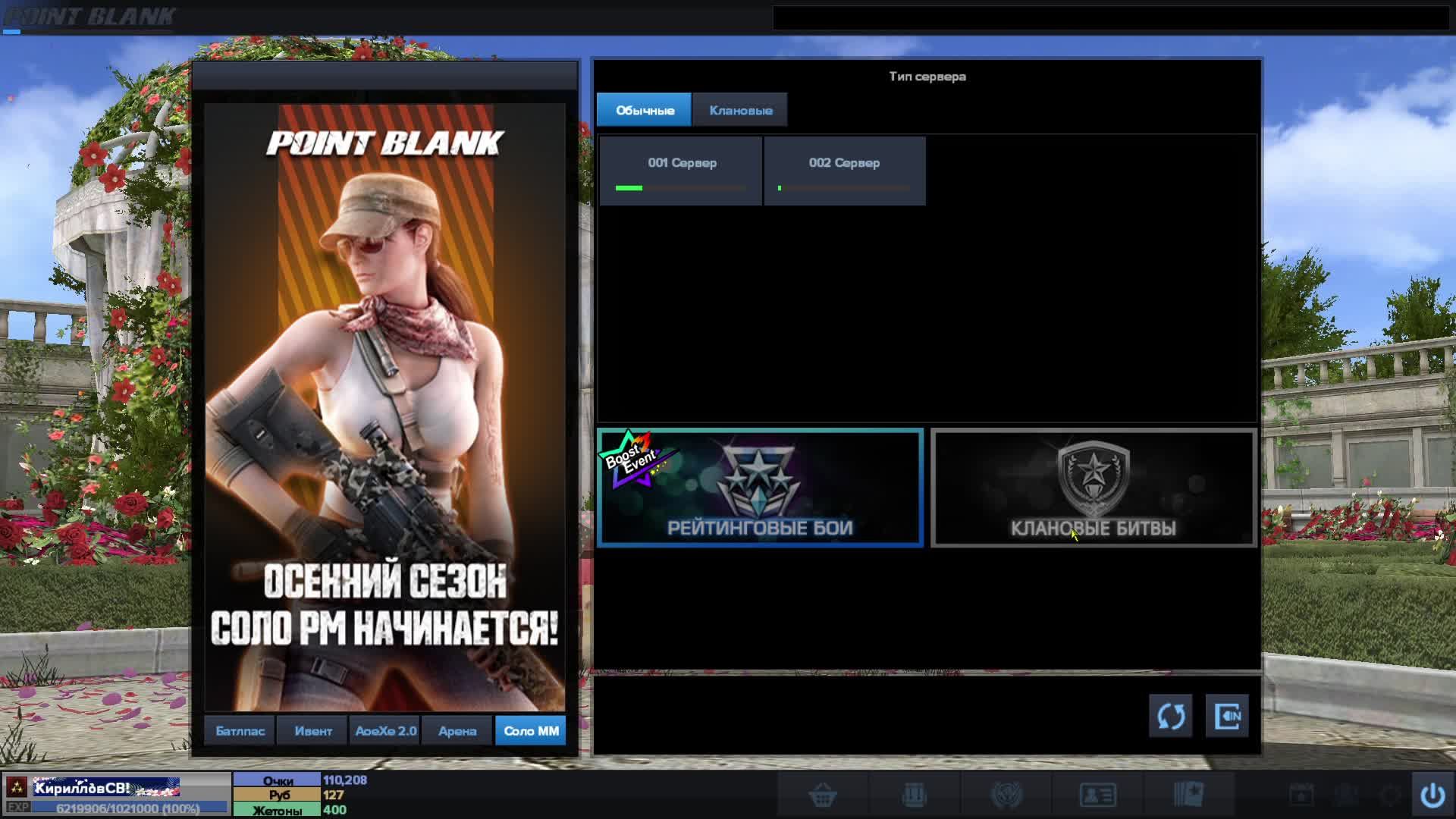The height and width of the screenshot is (819, 1456).
Task: Open the inventory backpack icon
Action: [915, 795]
